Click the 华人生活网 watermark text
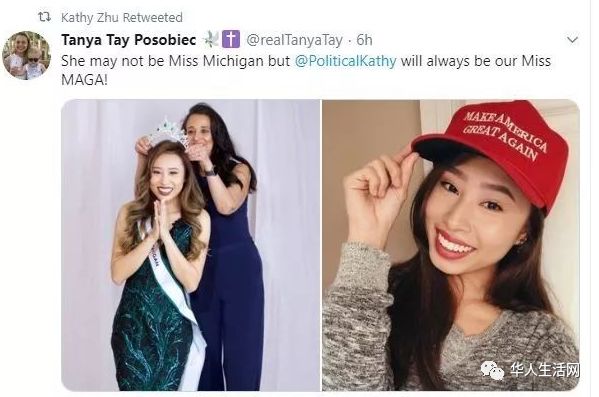The height and width of the screenshot is (397, 599). 545,369
